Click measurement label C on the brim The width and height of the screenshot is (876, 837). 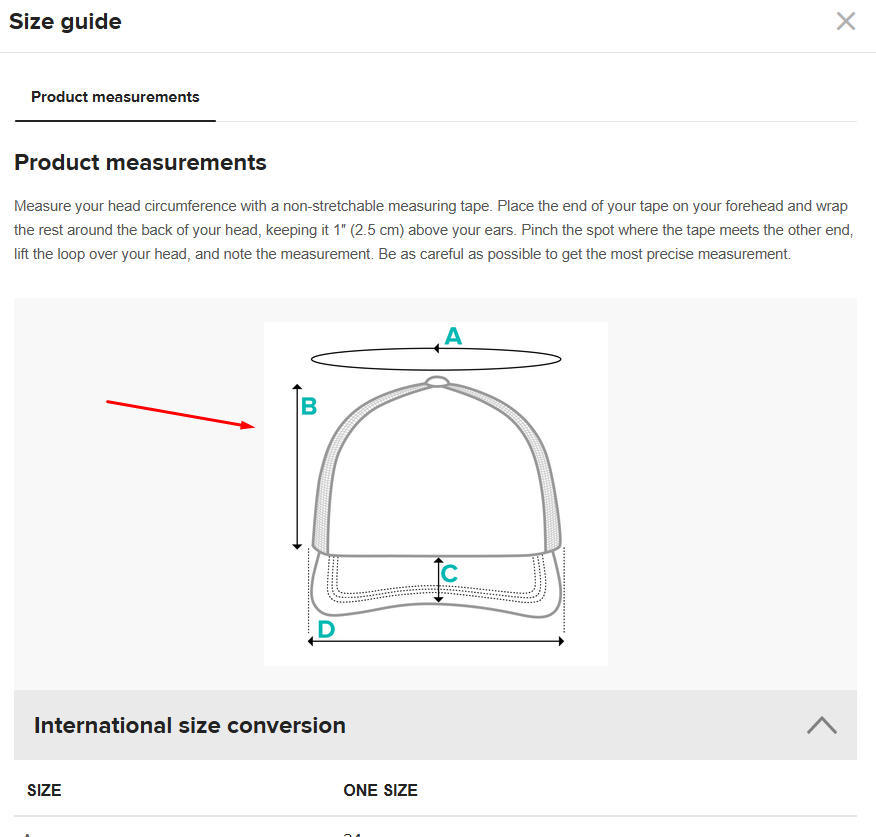pyautogui.click(x=449, y=574)
